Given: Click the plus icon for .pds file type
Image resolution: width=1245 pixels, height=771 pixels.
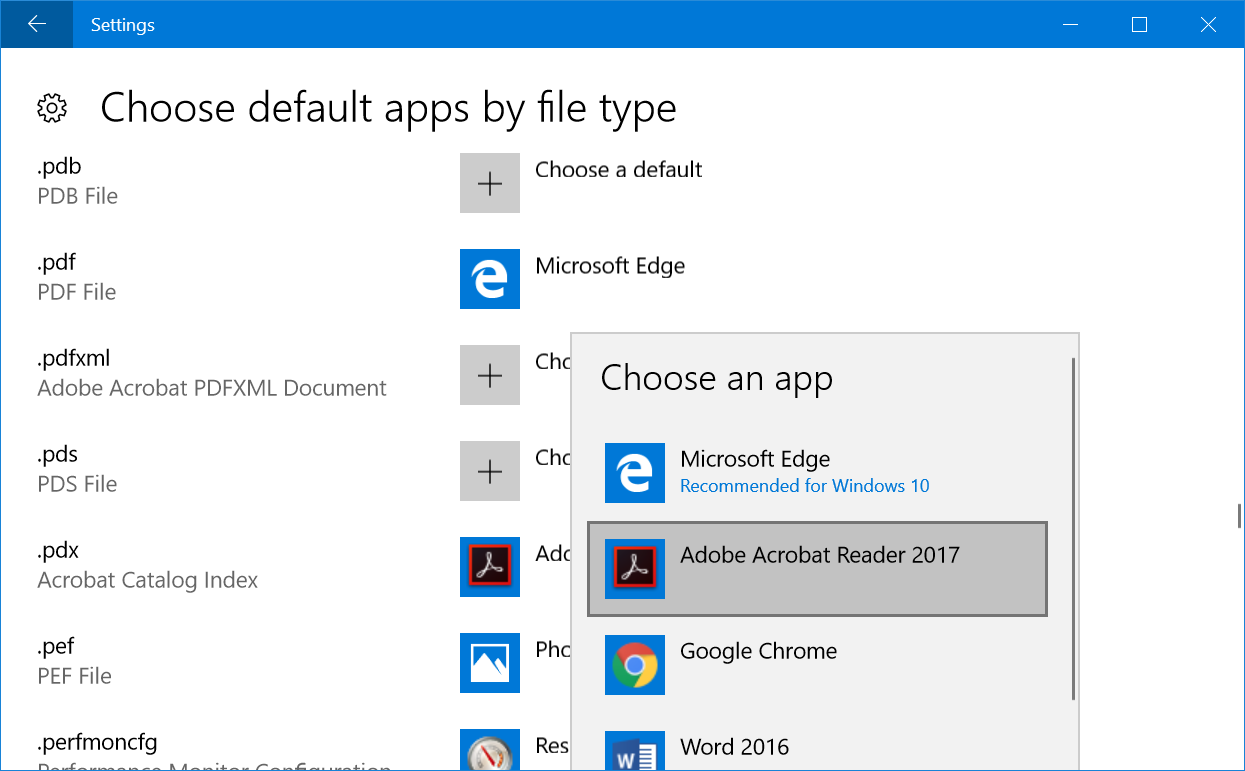Looking at the screenshot, I should click(490, 471).
